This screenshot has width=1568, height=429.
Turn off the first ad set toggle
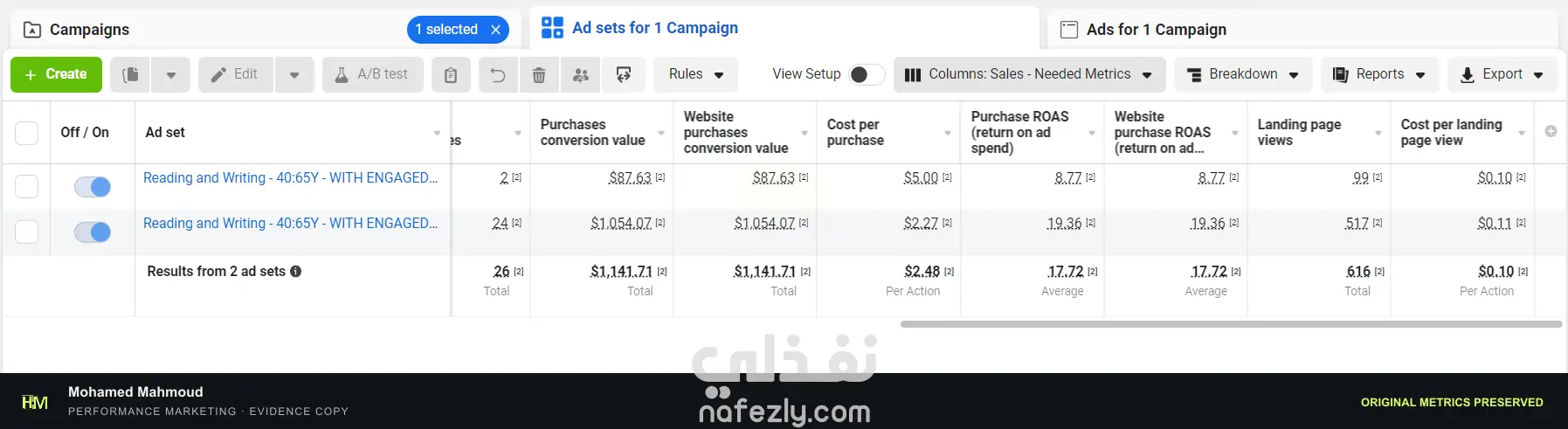pos(93,187)
